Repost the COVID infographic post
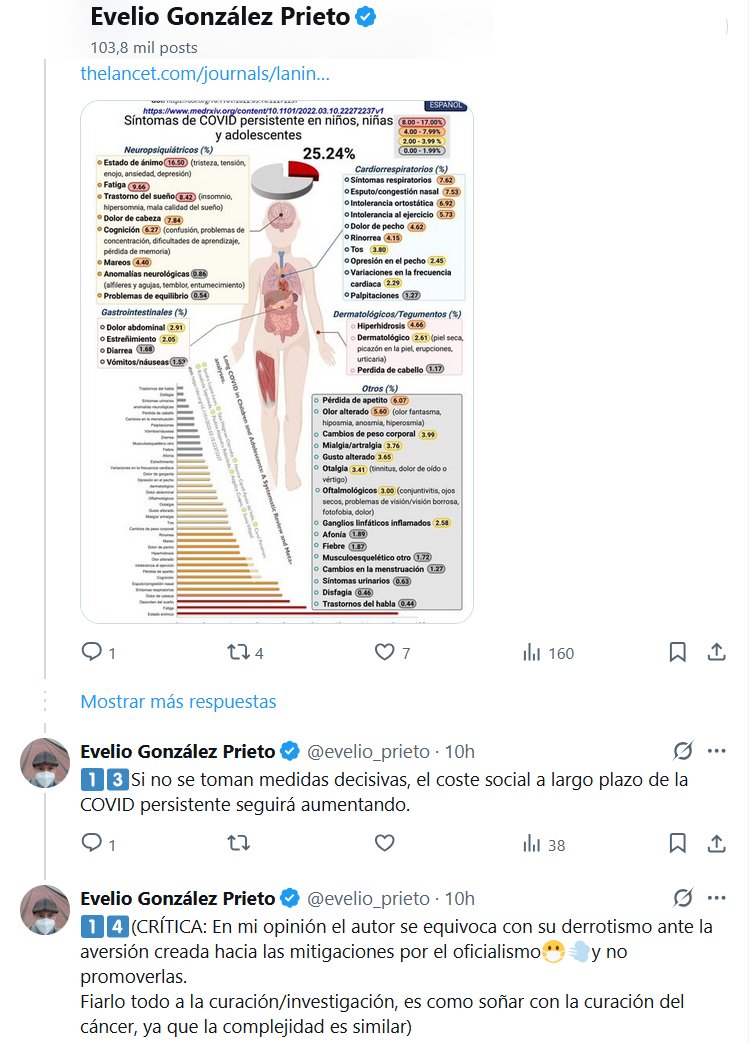This screenshot has width=750, height=1044. [x=239, y=652]
